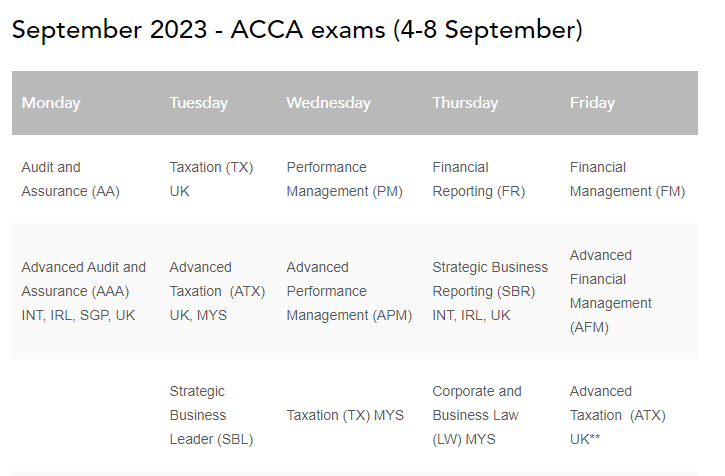Click Advanced Taxation (ATX) UK, MYS cell
The width and height of the screenshot is (725, 476).
(215, 291)
